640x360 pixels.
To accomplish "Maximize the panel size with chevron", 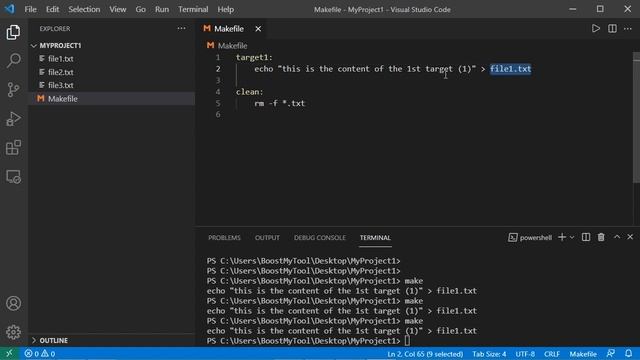I will pos(617,237).
